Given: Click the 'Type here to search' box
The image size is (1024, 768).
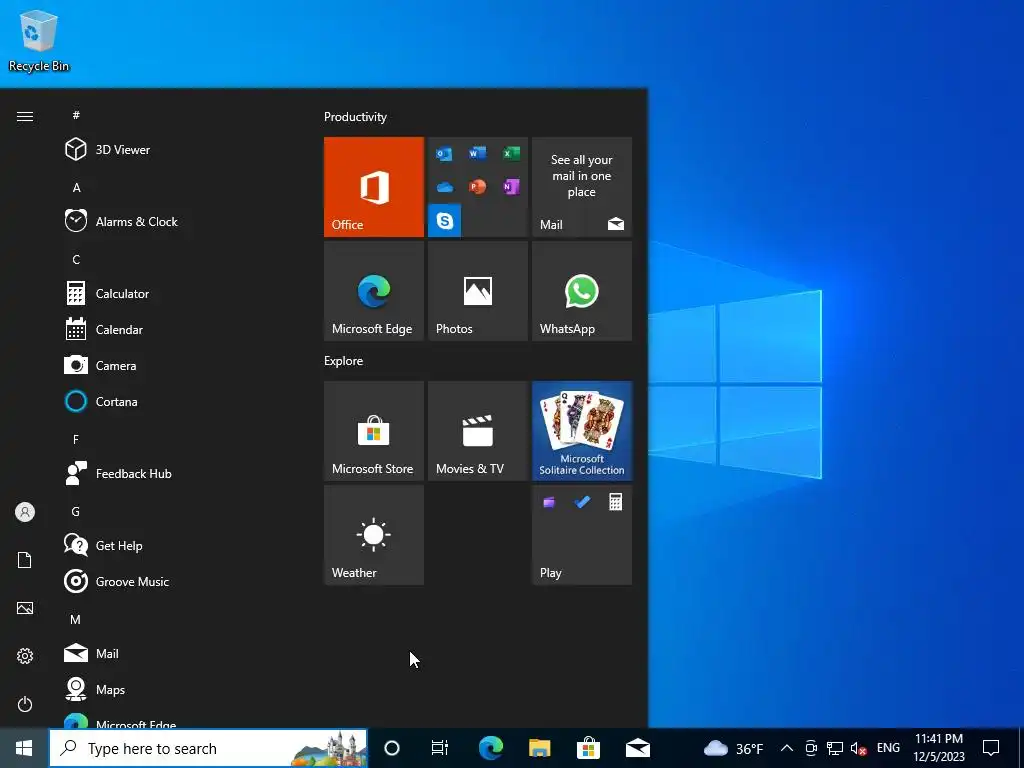Looking at the screenshot, I should point(208,748).
